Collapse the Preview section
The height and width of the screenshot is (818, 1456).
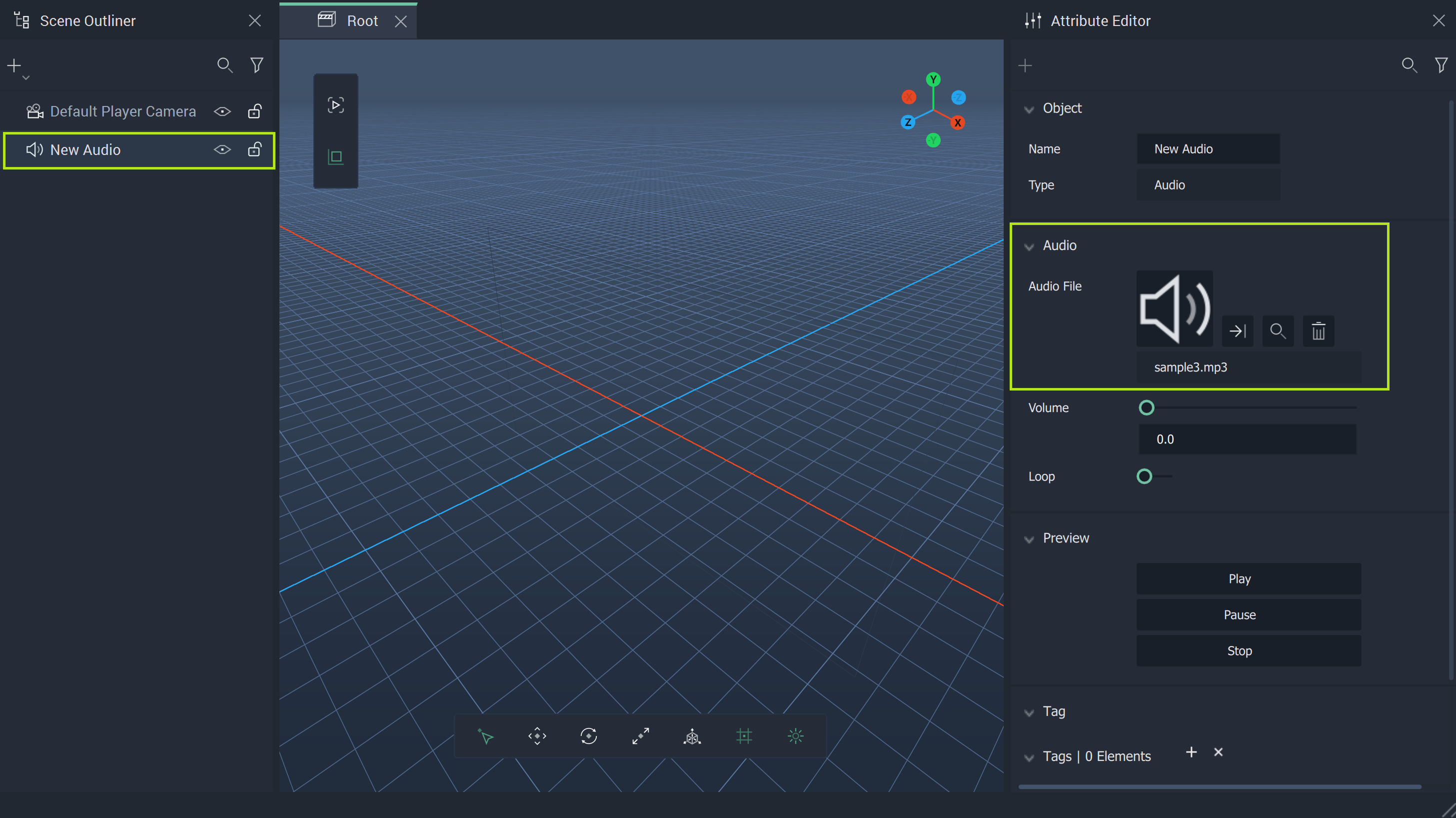1029,538
